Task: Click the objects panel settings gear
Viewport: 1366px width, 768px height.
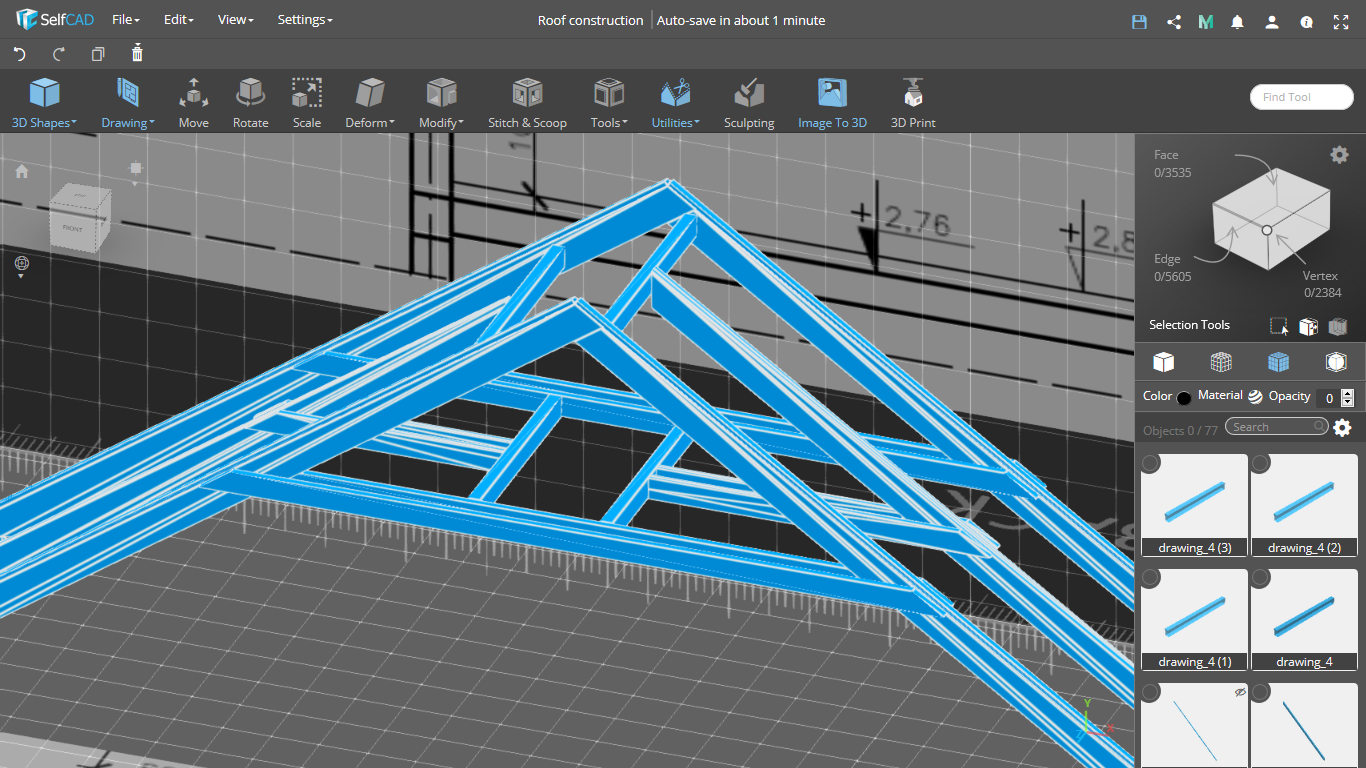Action: [x=1342, y=428]
